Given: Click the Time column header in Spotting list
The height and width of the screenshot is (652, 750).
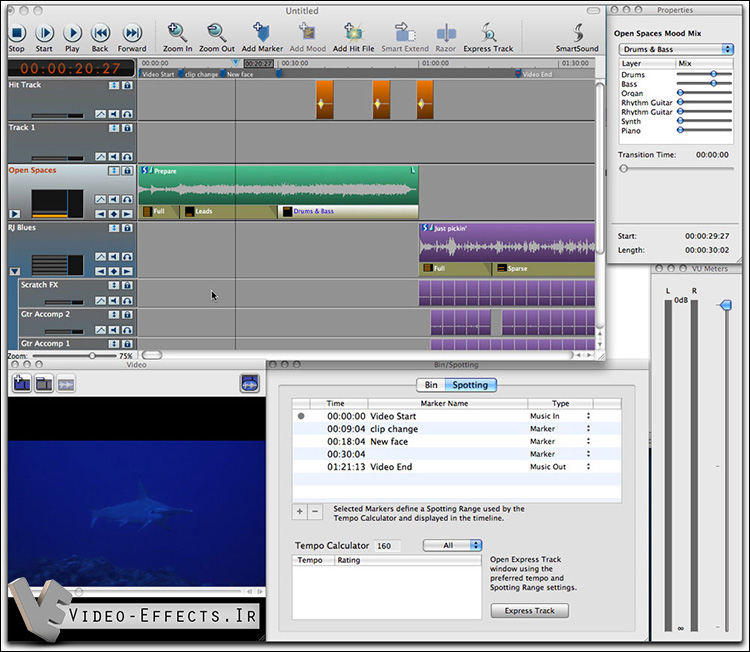Looking at the screenshot, I should pos(339,403).
